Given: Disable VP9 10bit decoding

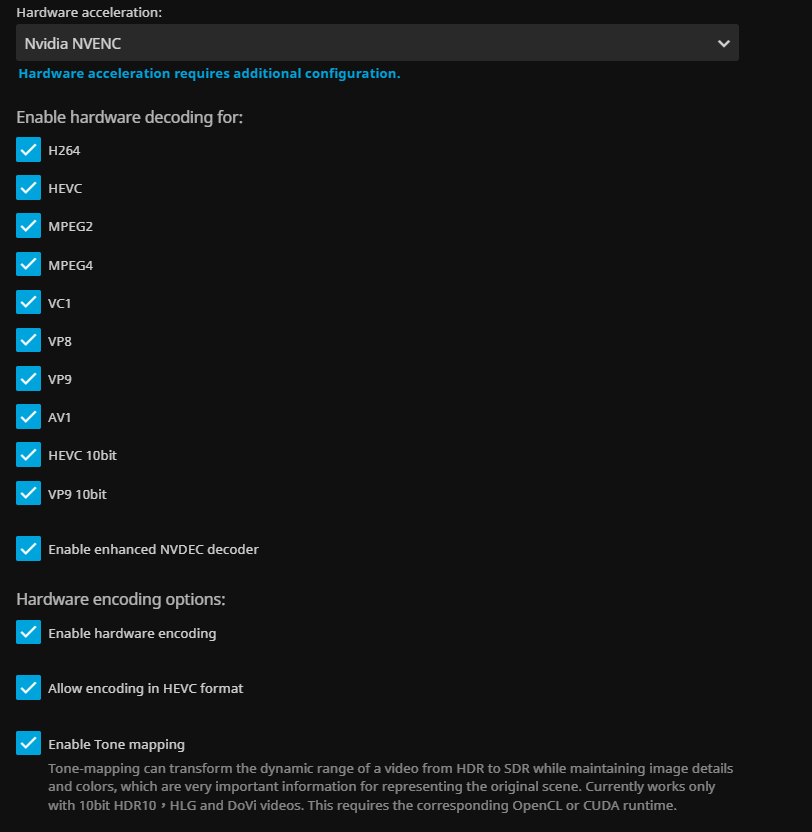Looking at the screenshot, I should 29,493.
